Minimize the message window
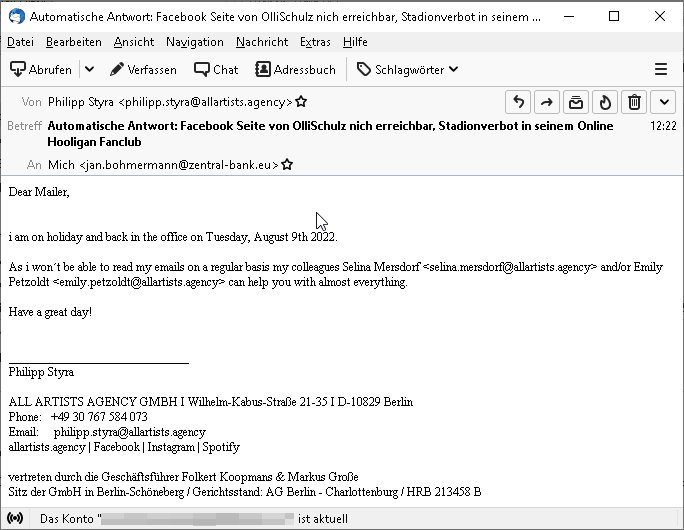This screenshot has height=530, width=684. click(568, 17)
